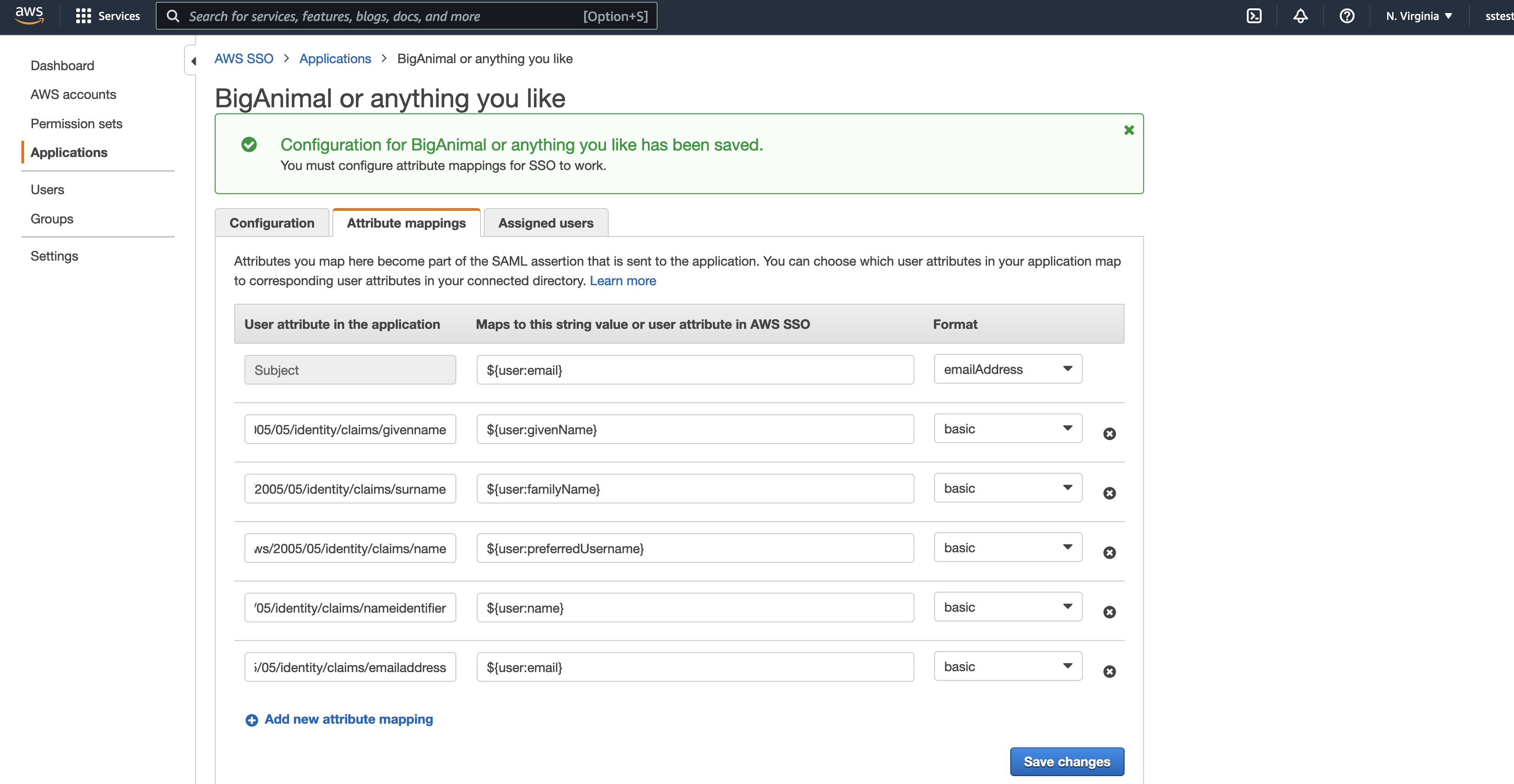This screenshot has height=784, width=1514.
Task: Open the Subject format emailAddress dropdown
Action: click(x=1007, y=369)
